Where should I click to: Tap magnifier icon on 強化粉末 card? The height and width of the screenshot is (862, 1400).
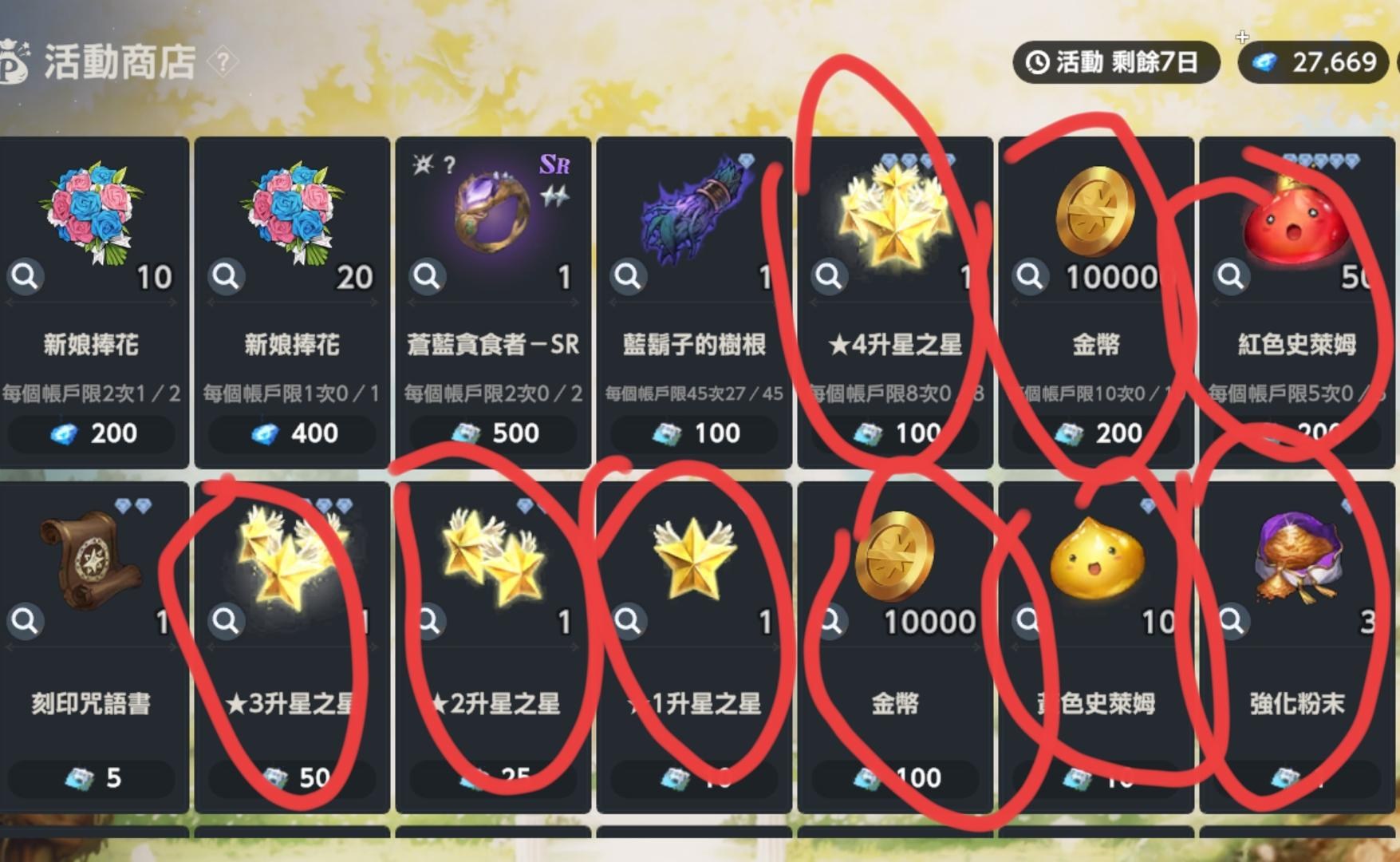click(1231, 620)
